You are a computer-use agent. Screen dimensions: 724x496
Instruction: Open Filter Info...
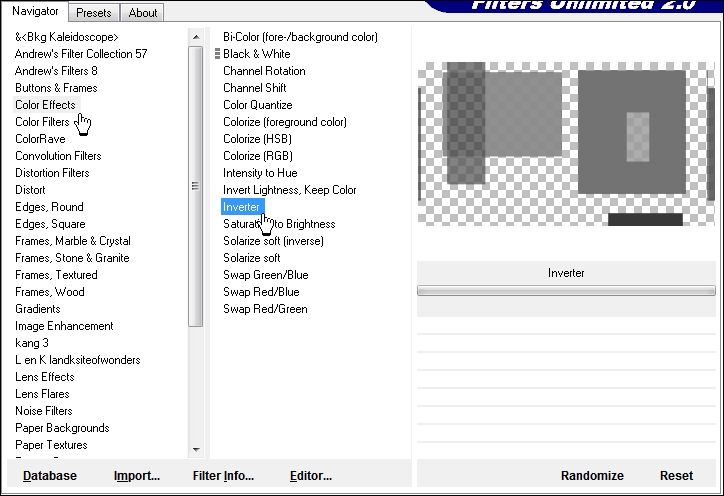pos(223,476)
